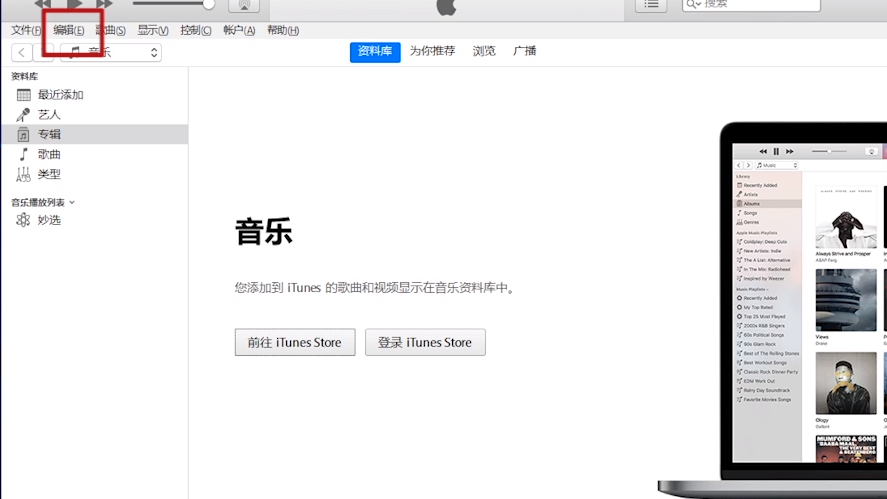Rewind to the previous track
This screenshot has height=499, width=887.
[x=43, y=3]
